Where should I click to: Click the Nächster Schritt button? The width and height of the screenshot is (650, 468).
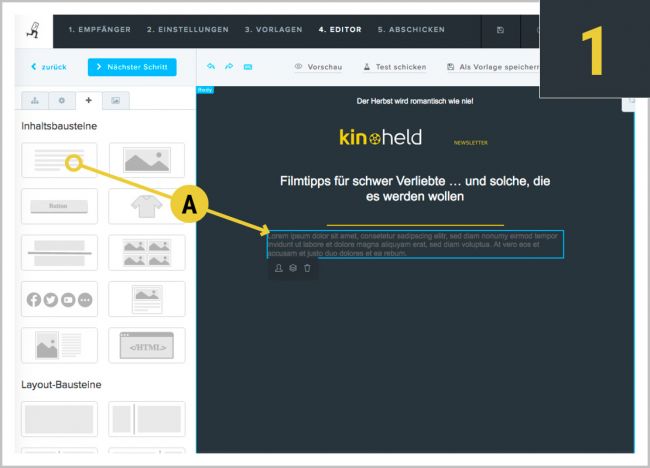(132, 67)
